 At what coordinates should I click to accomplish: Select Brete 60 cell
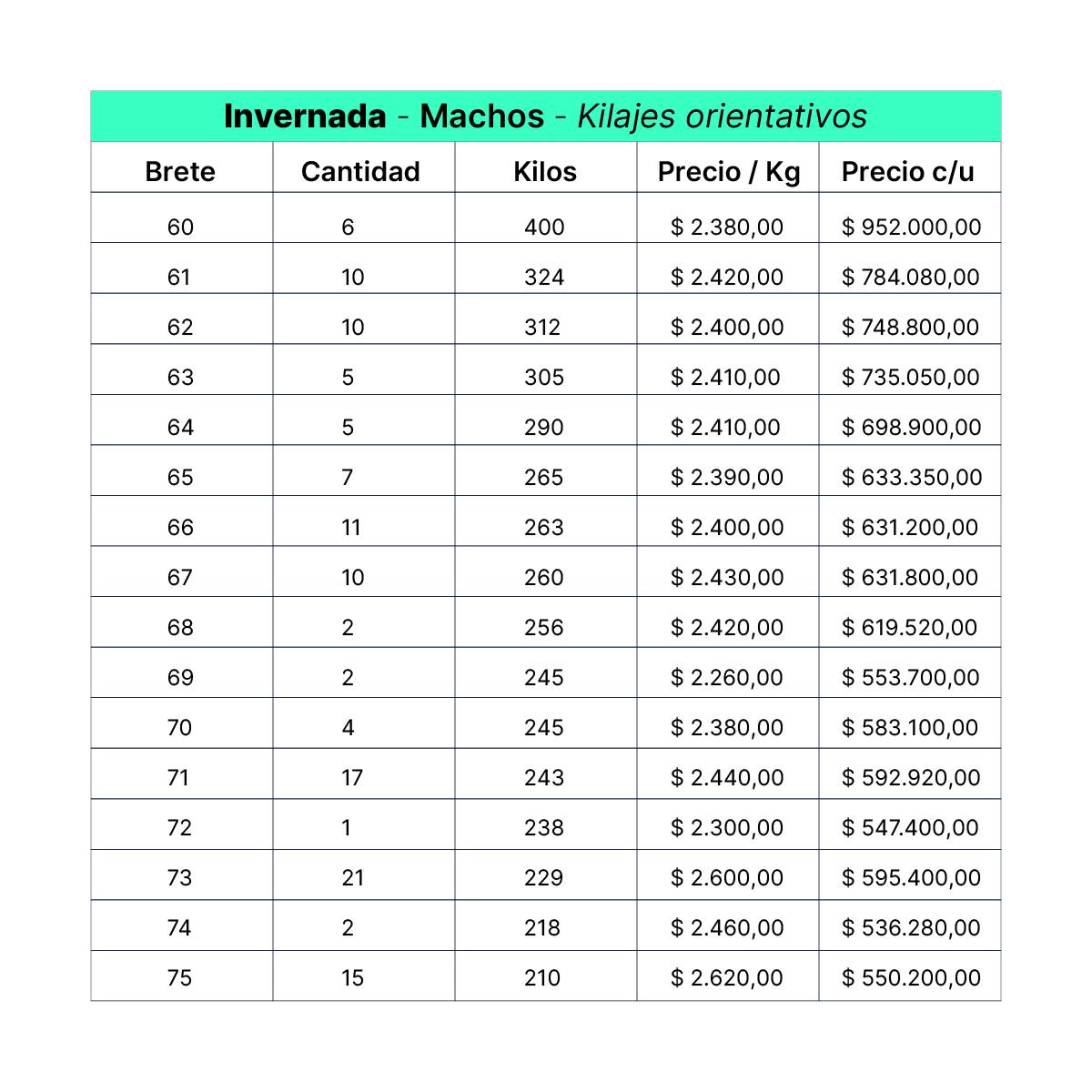180,227
